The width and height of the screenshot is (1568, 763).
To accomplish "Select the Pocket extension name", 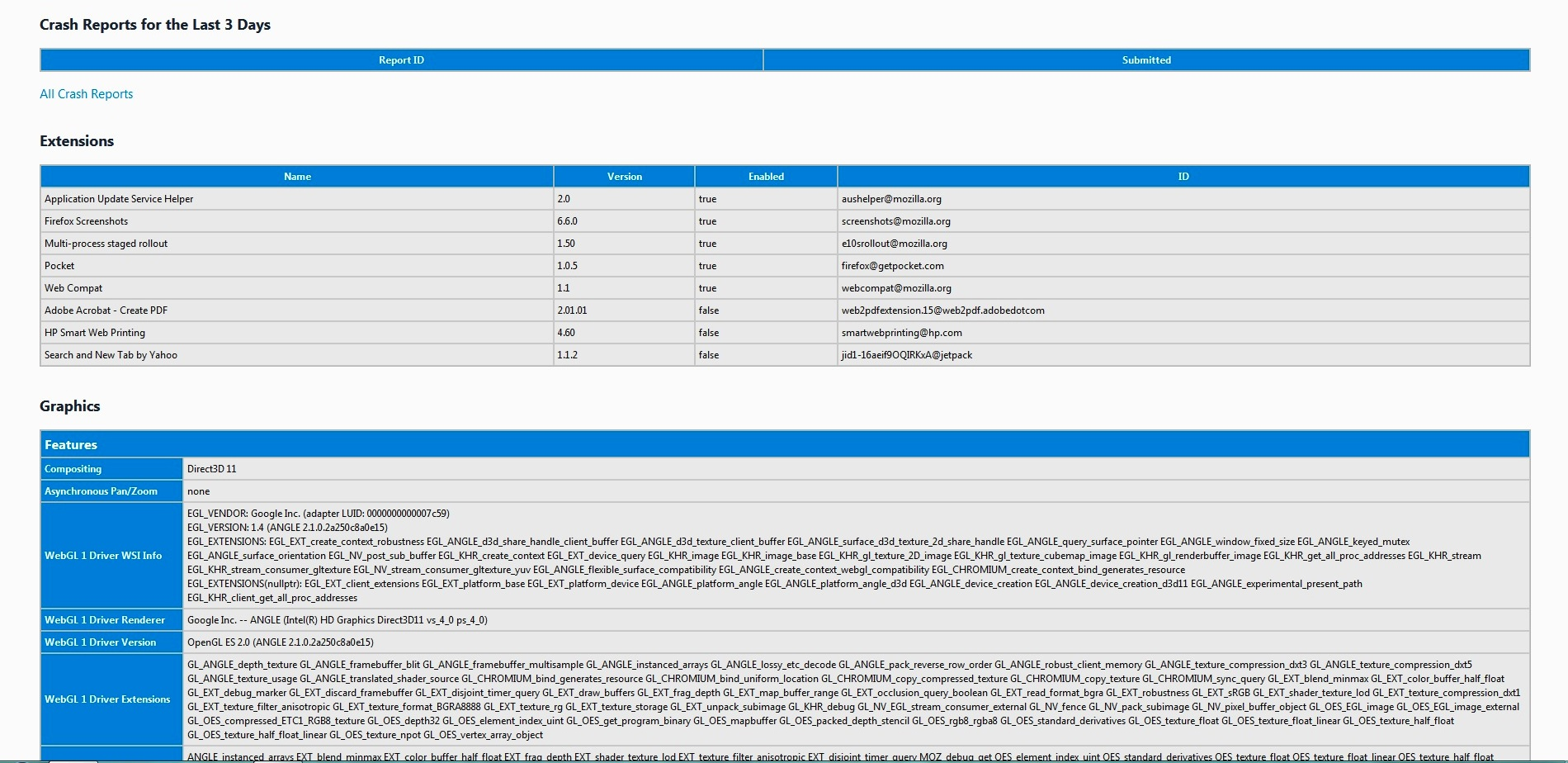I will [59, 266].
